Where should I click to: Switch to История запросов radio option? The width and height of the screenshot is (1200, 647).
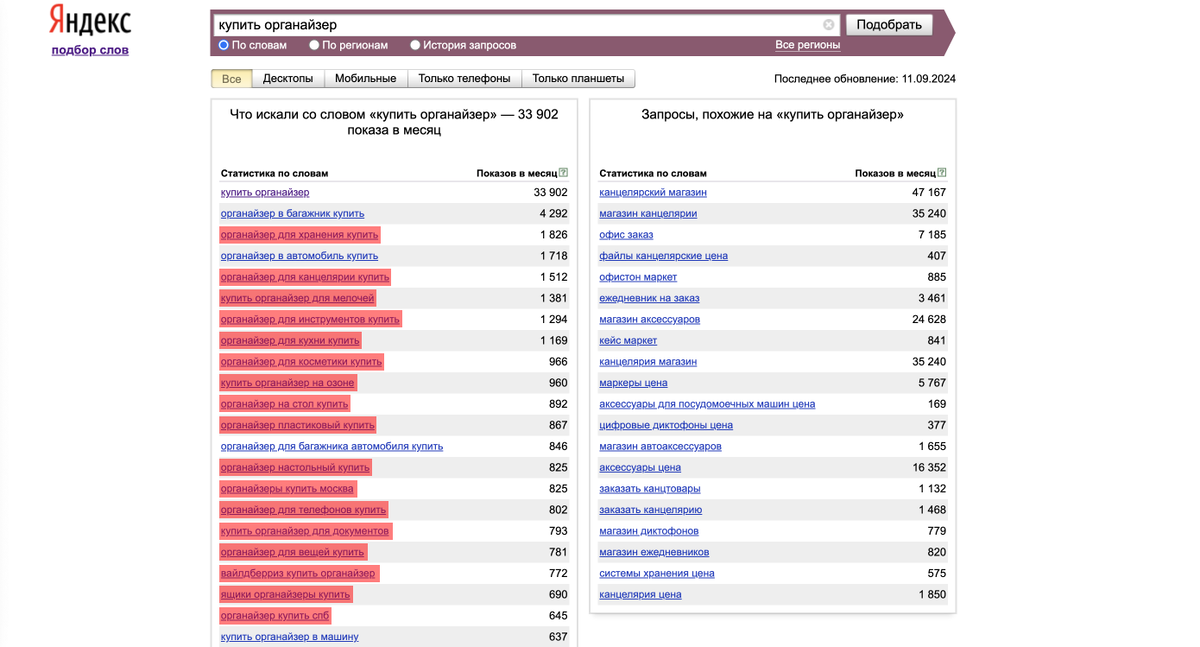point(415,45)
